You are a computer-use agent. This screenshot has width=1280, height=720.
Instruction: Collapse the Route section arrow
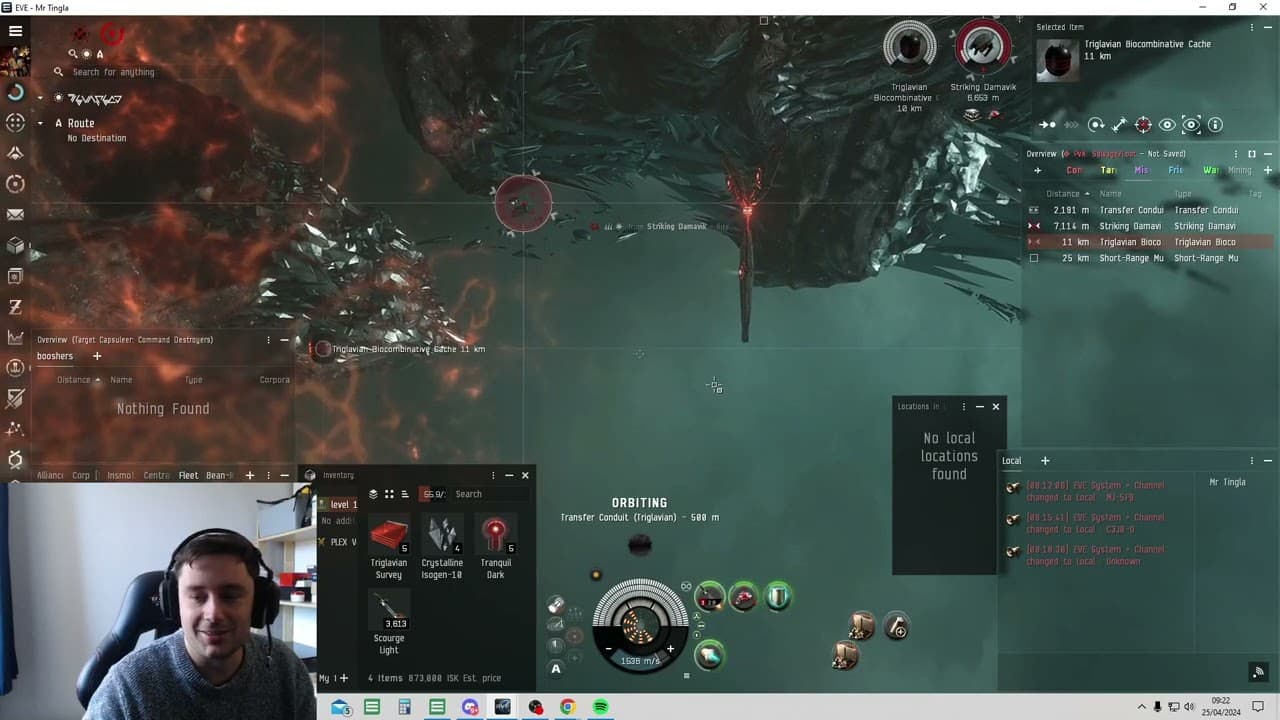pyautogui.click(x=41, y=123)
